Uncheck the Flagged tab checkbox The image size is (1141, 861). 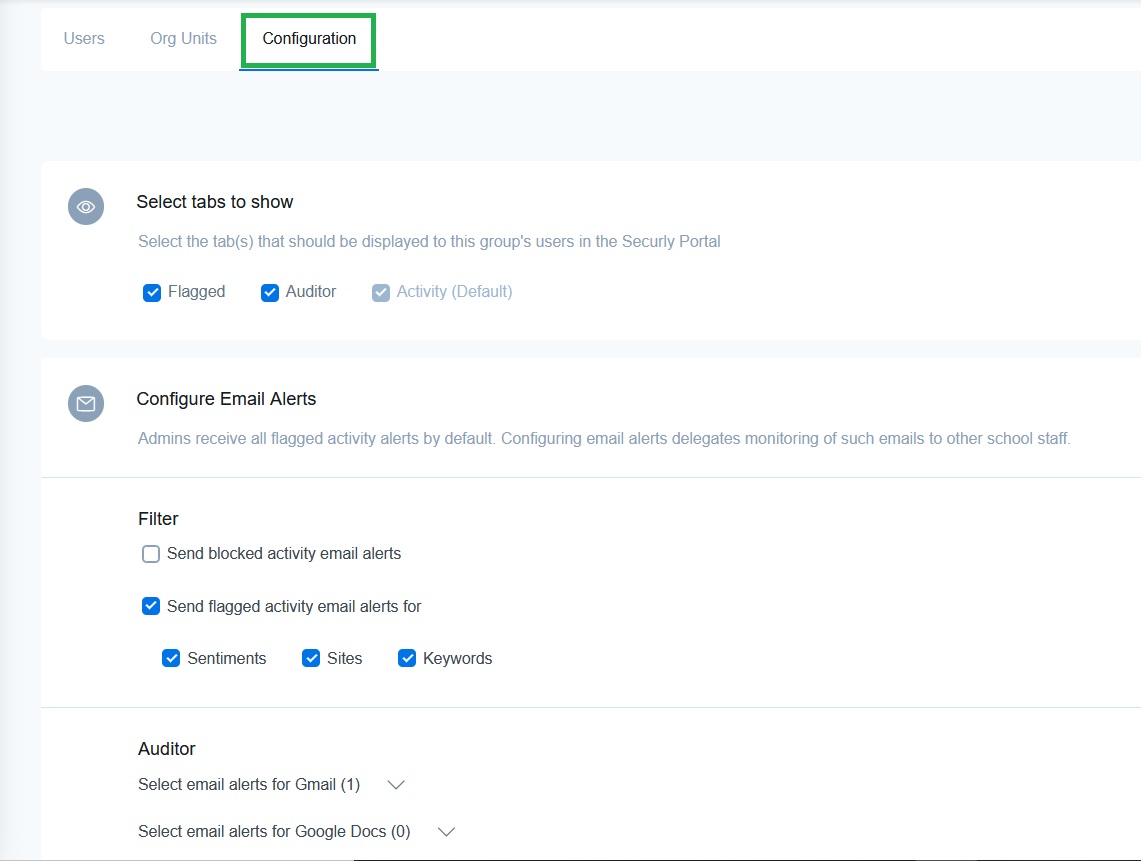coord(151,293)
